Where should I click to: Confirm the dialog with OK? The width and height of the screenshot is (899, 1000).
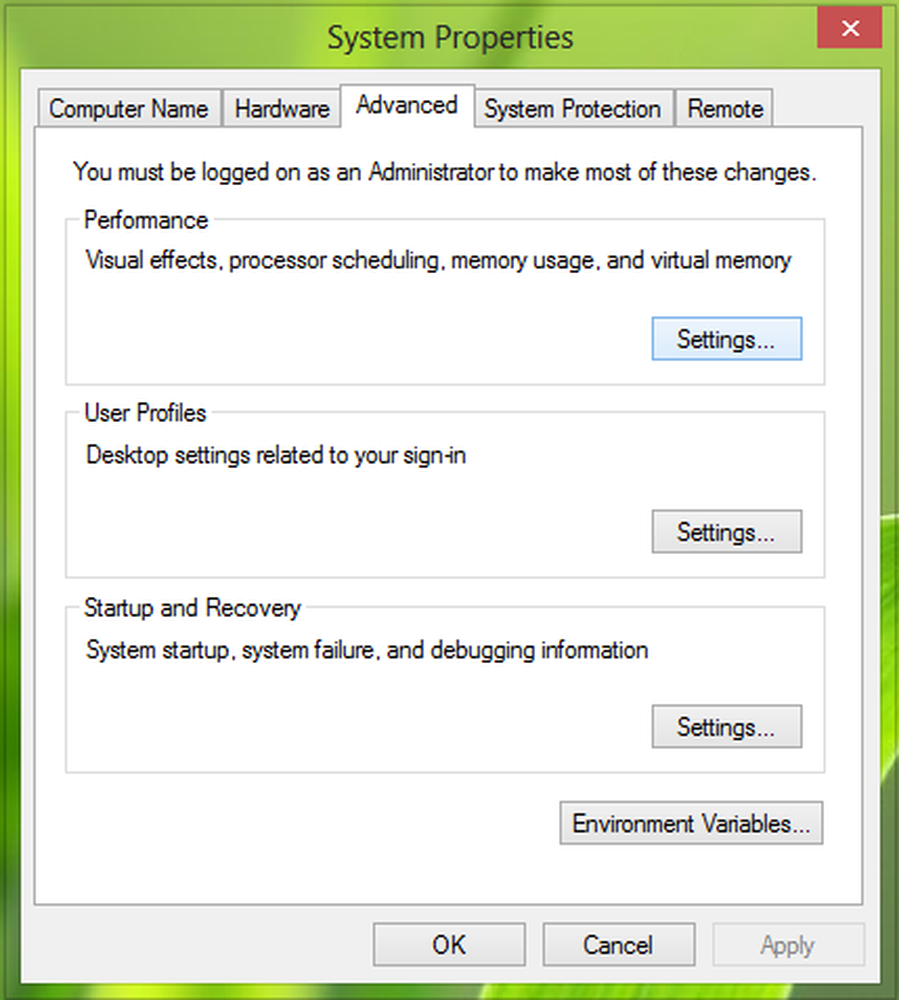point(449,945)
